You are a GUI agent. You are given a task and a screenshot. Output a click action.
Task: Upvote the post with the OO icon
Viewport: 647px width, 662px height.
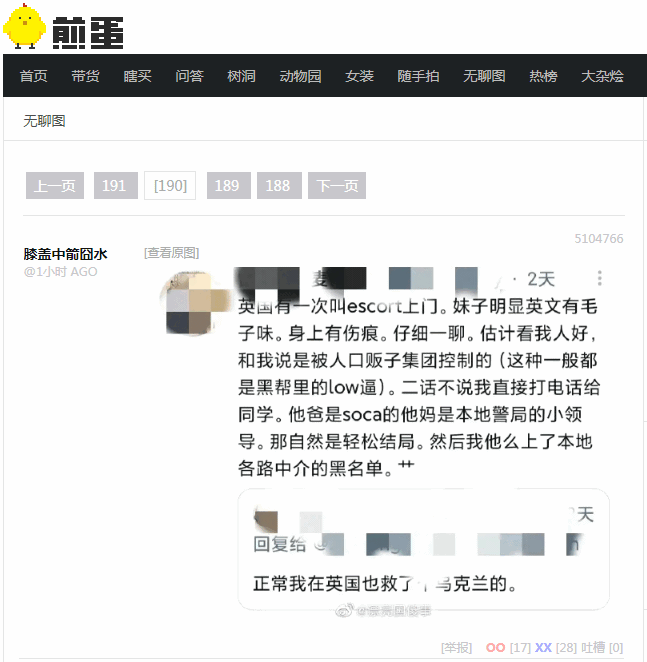tap(495, 648)
